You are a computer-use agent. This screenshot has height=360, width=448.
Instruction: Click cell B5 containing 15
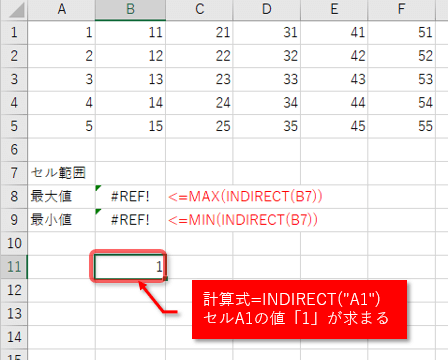130,126
